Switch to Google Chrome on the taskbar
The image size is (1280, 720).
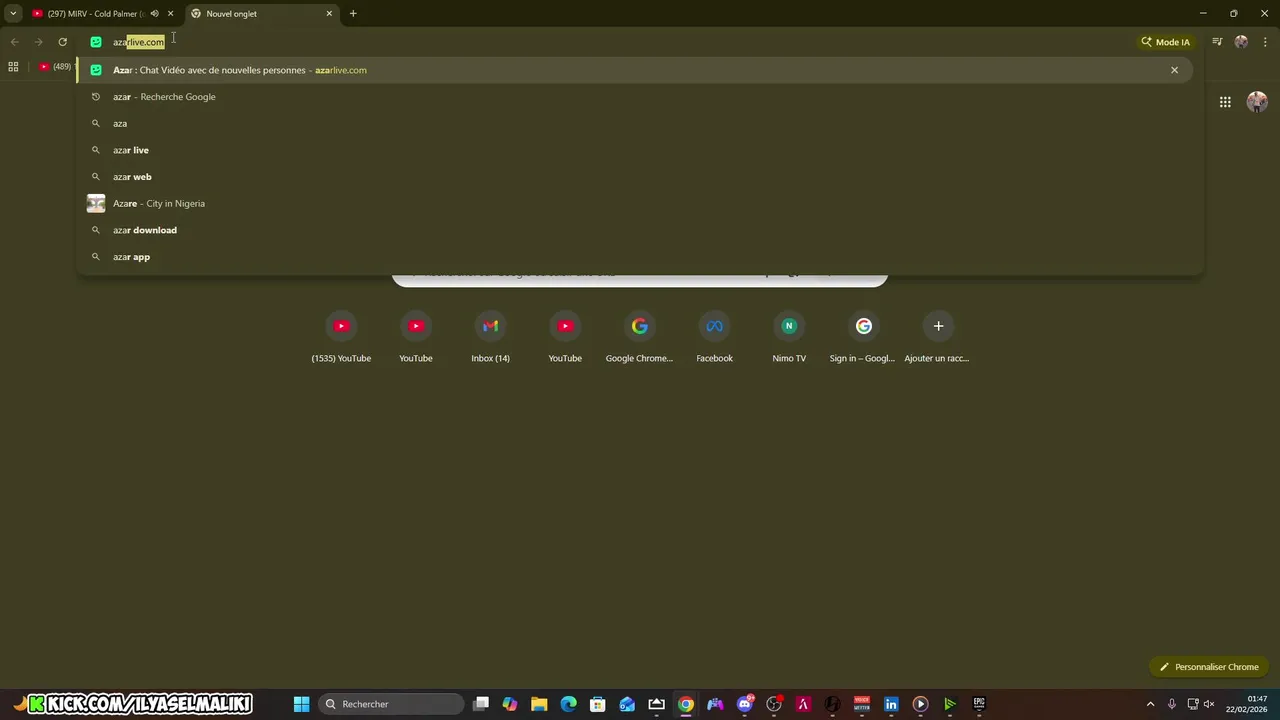(686, 704)
